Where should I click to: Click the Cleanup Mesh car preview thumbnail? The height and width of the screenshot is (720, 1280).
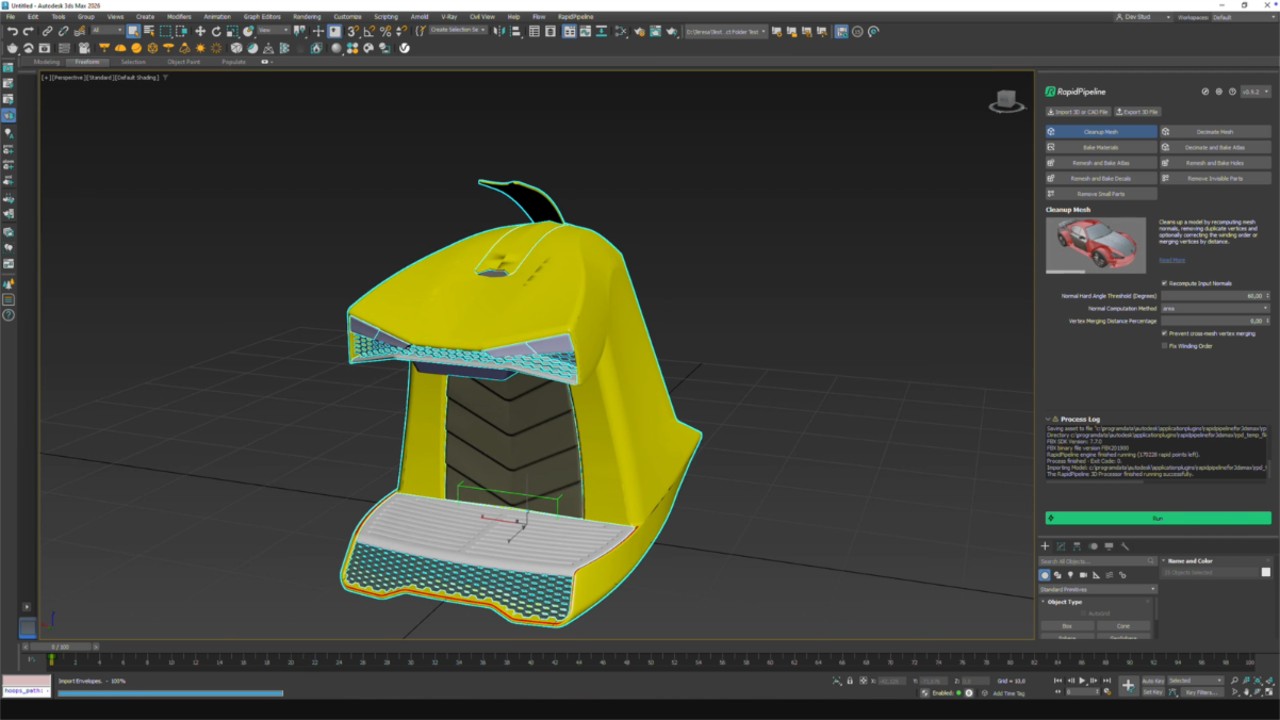point(1096,245)
